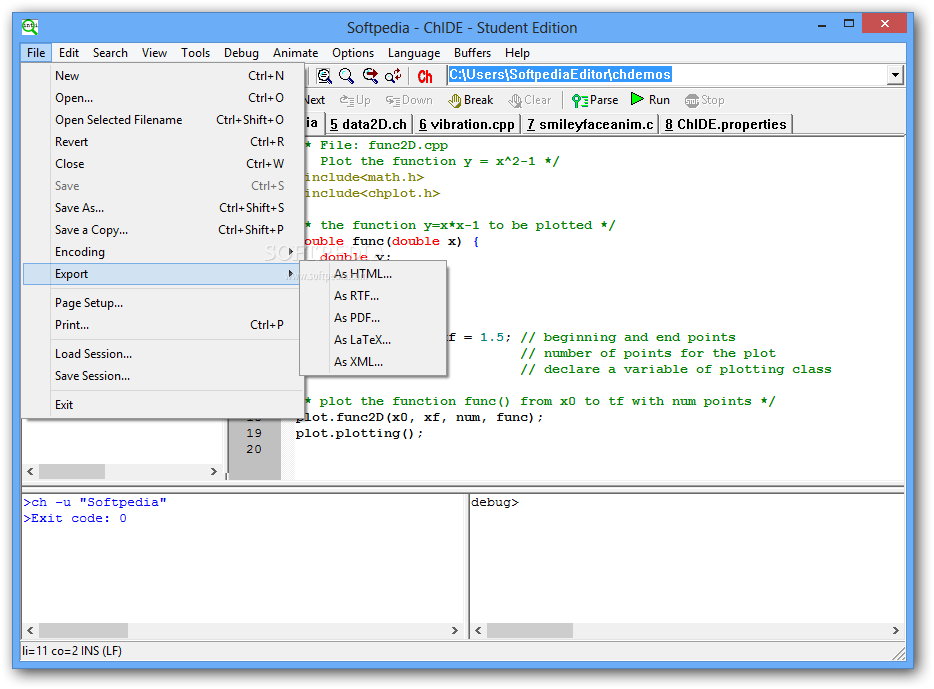Choose Save As... menu entry
Viewport: 934px width, 689px height.
click(162, 208)
